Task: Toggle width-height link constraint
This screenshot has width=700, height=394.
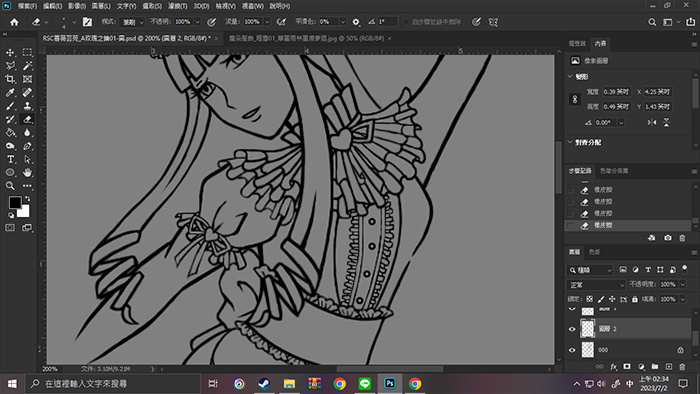Action: 575,99
